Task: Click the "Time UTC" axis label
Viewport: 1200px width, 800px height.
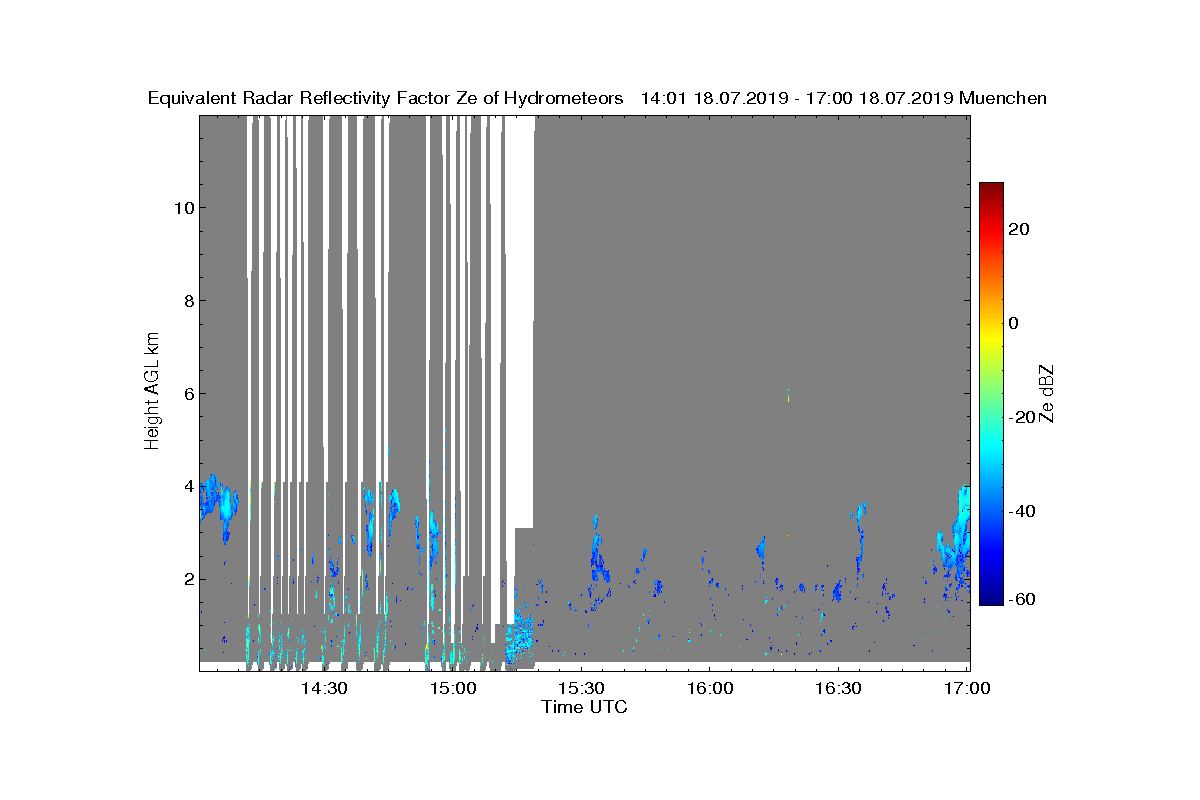Action: coord(584,708)
